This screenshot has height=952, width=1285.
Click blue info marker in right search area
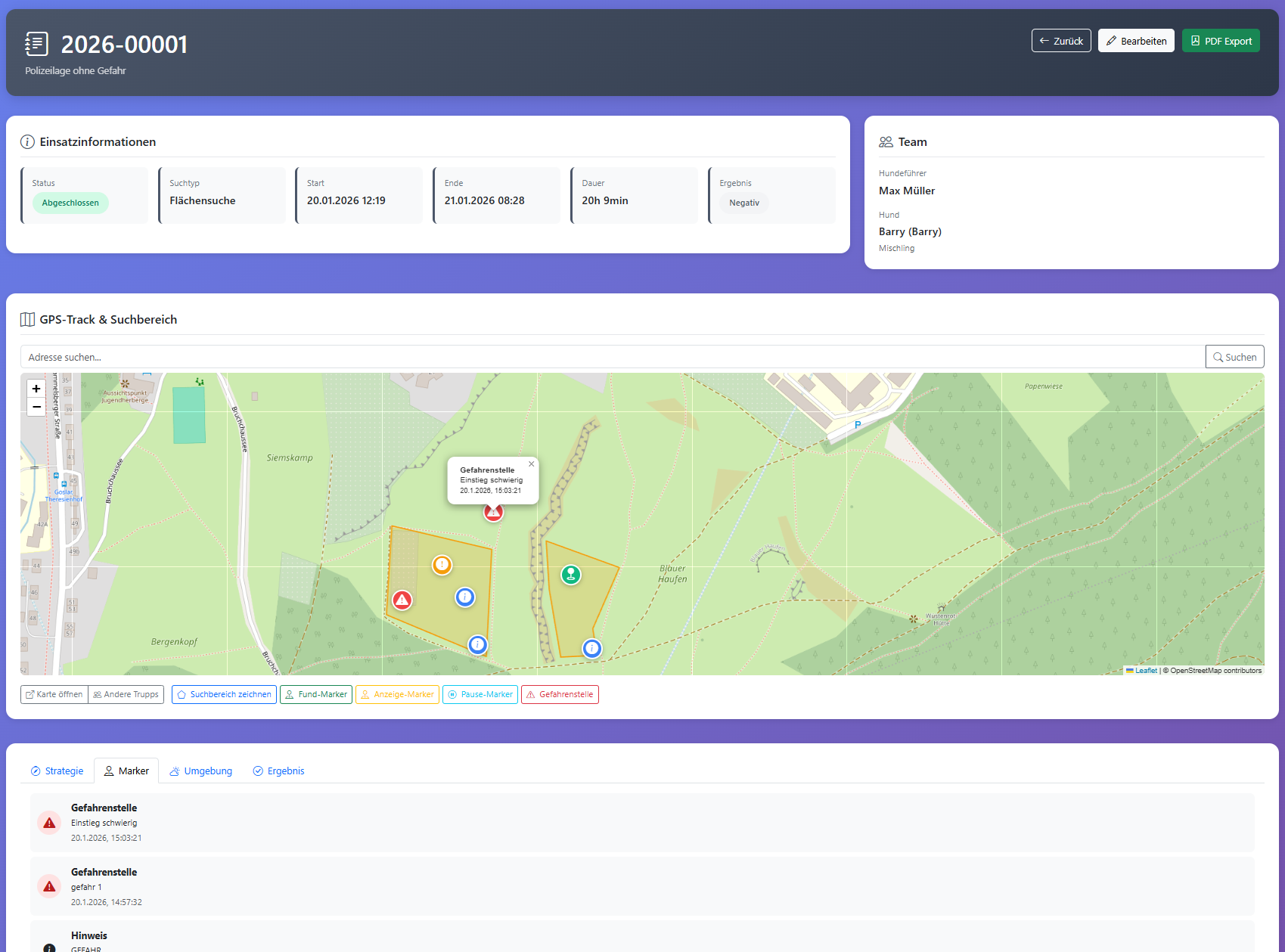point(591,648)
